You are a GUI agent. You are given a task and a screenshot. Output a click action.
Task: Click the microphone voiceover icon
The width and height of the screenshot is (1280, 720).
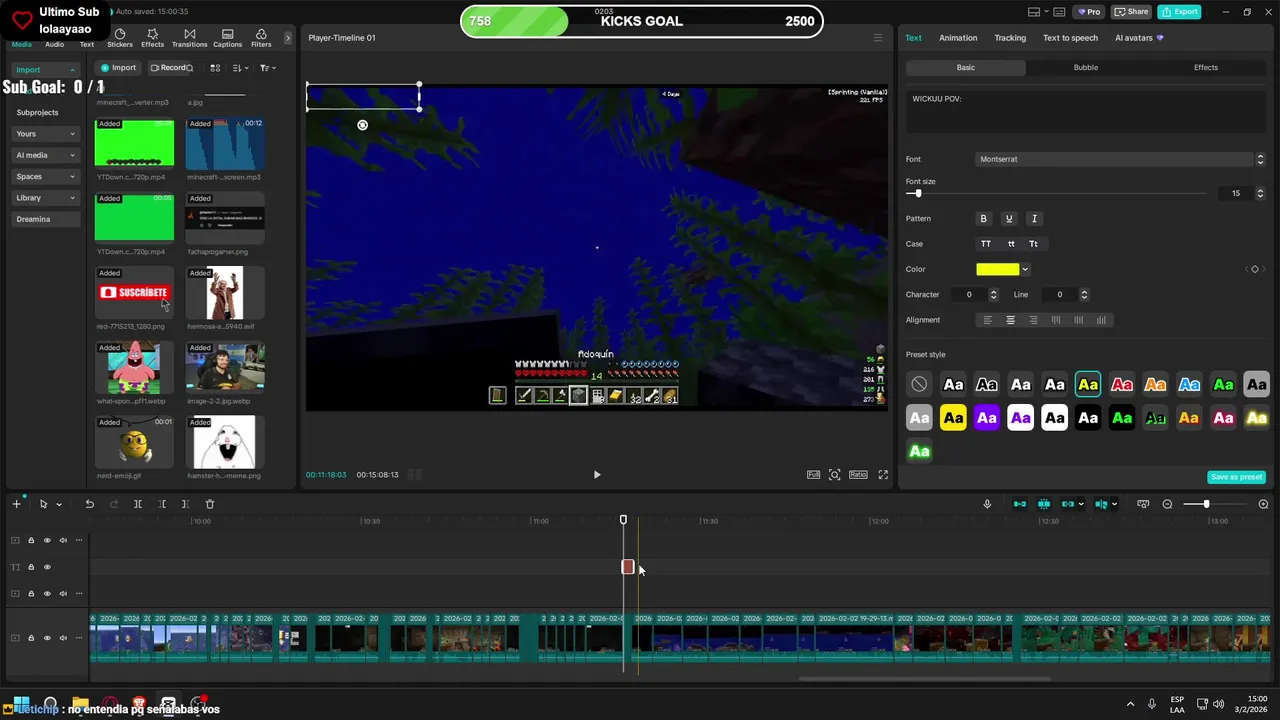point(987,504)
